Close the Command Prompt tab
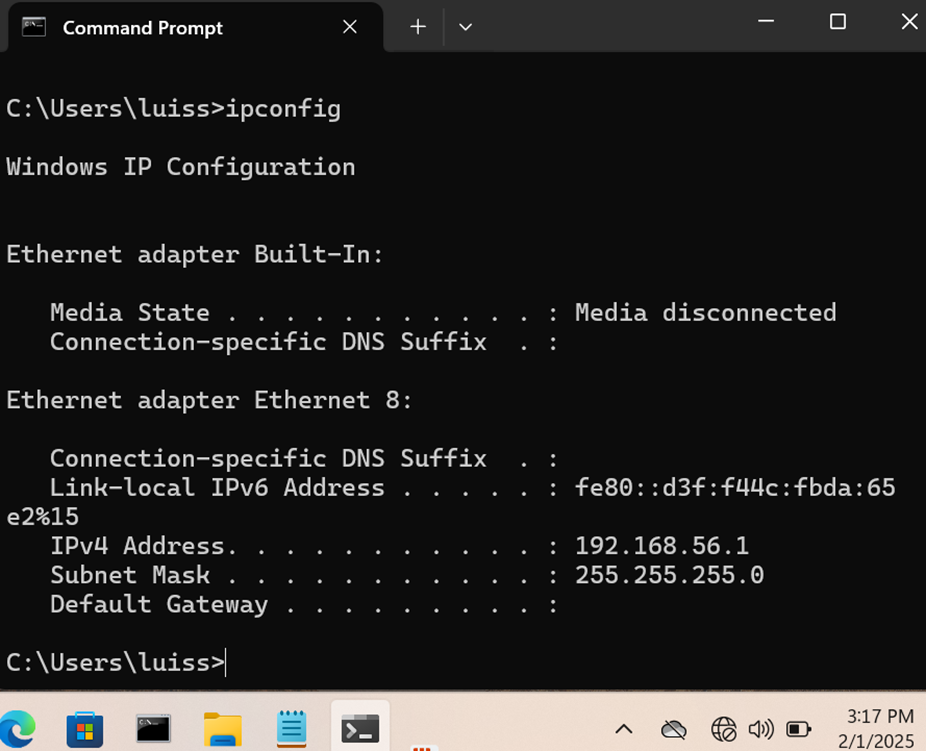The height and width of the screenshot is (751, 926). point(350,27)
